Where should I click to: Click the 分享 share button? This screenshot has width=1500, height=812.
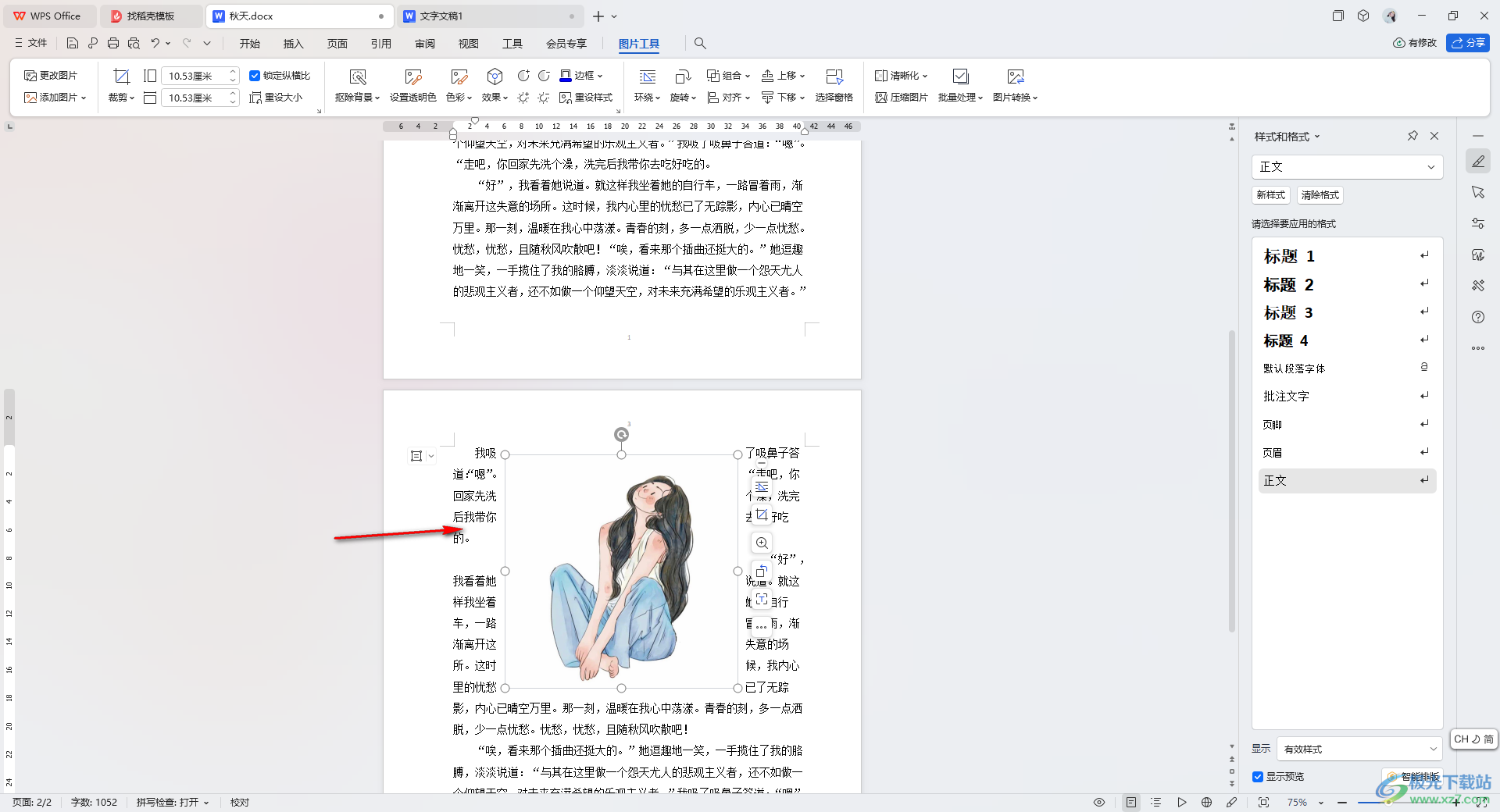[1468, 43]
